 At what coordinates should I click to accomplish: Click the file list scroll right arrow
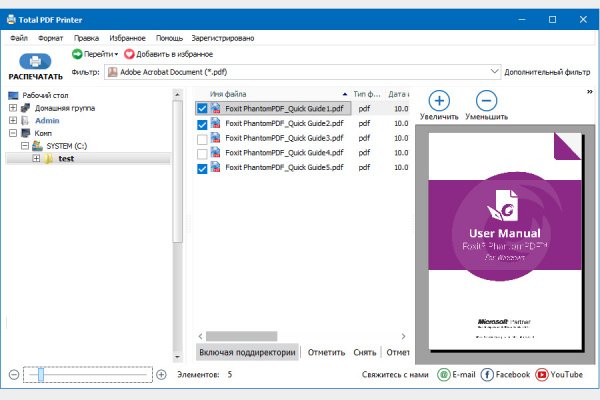tap(403, 336)
